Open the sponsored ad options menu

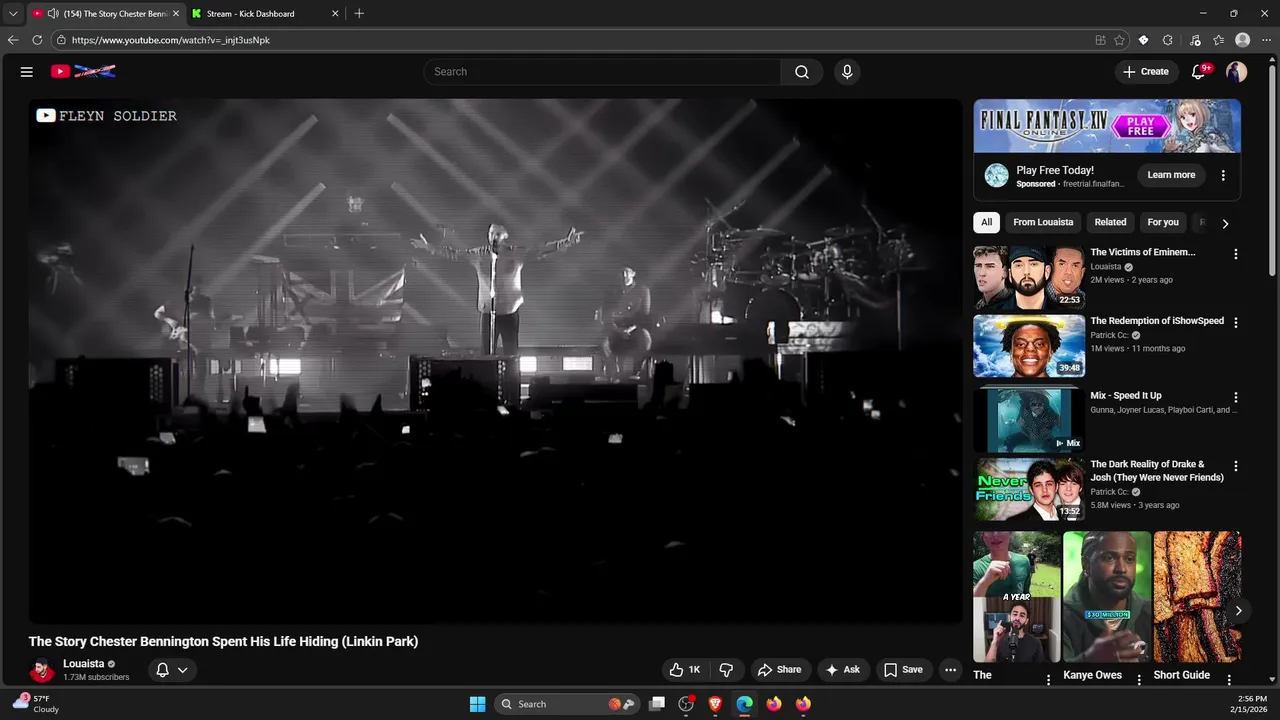point(1223,175)
